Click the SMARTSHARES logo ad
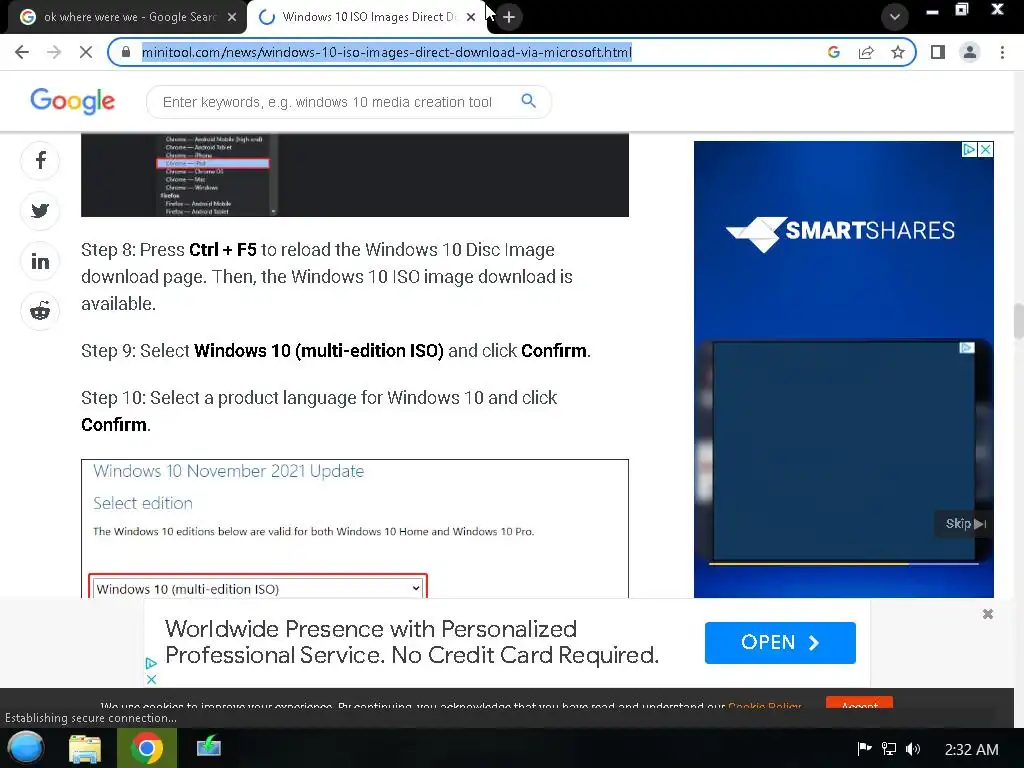This screenshot has width=1024, height=768. coord(840,232)
